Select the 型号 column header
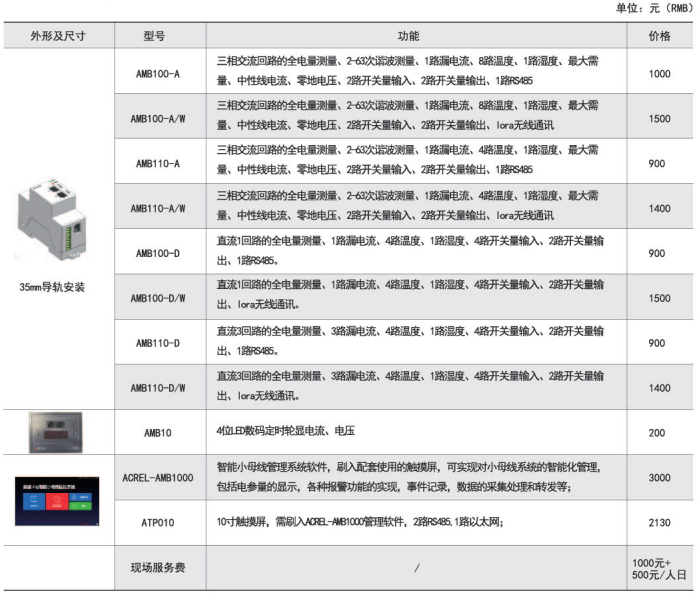 [157, 35]
